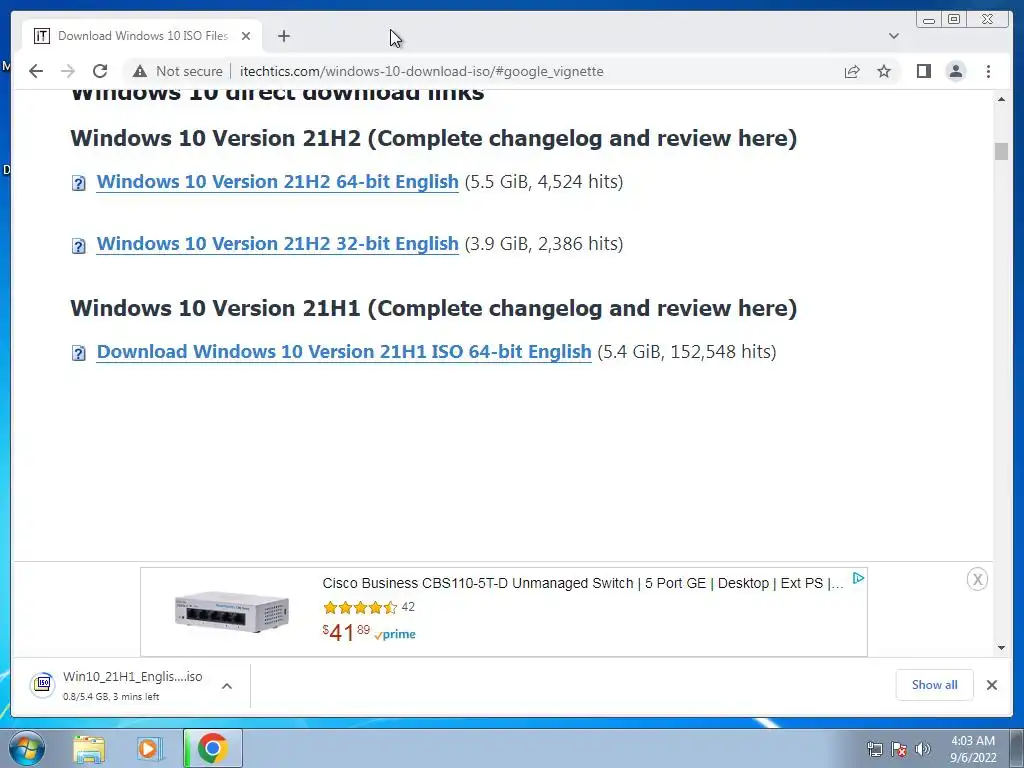
Task: Click file icon beside 21H1 ISO link
Action: coord(78,353)
